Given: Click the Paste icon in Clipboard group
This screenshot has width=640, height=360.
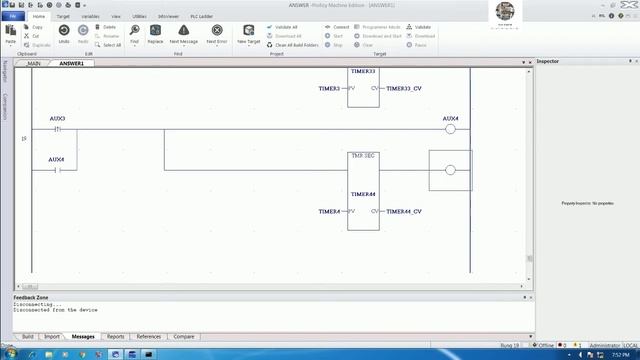Looking at the screenshot, I should (11, 31).
